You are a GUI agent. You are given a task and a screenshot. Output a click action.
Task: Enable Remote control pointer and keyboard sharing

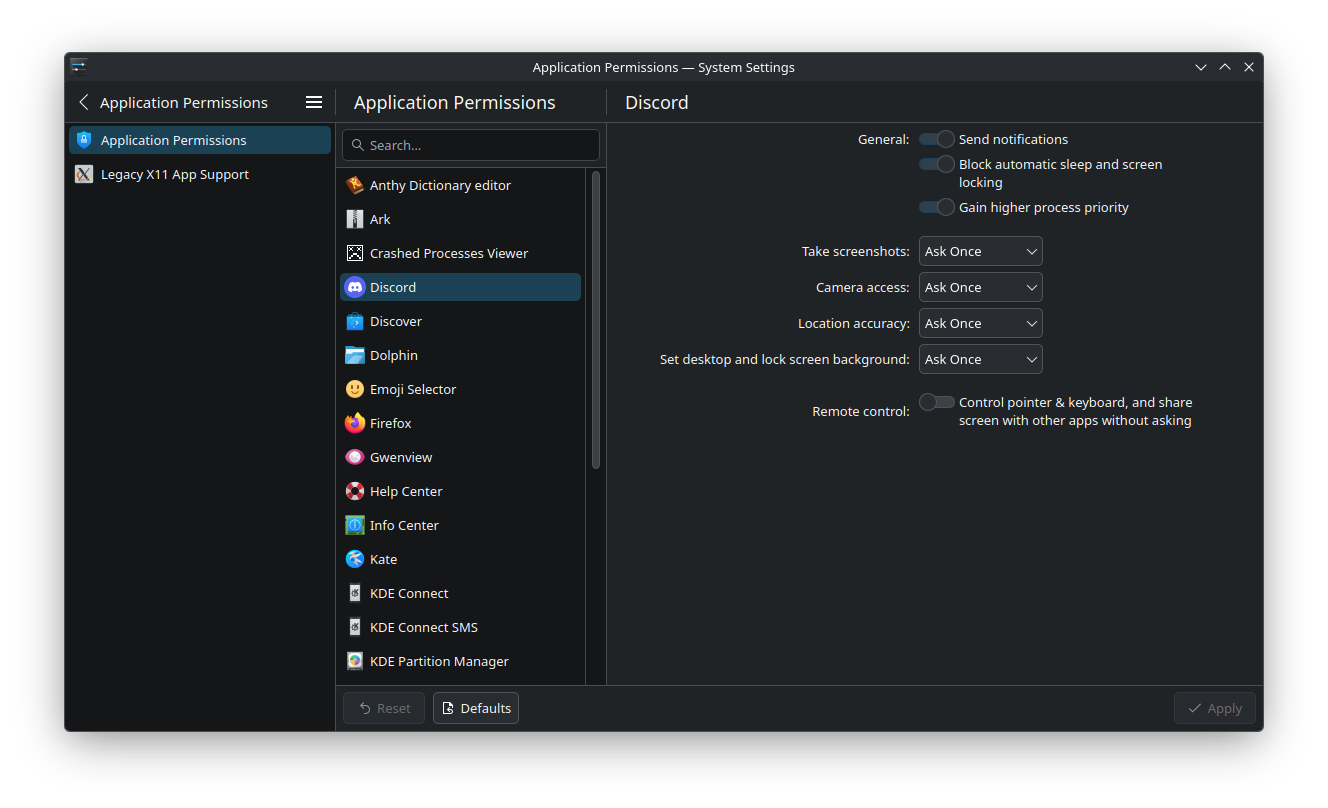pyautogui.click(x=937, y=401)
